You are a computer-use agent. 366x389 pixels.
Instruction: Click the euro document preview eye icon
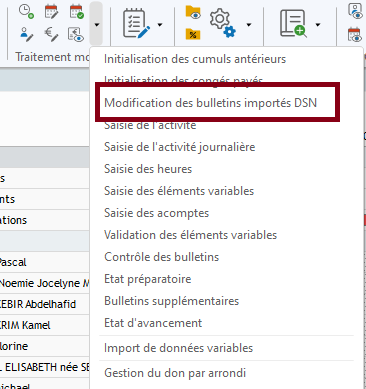pyautogui.click(x=76, y=34)
